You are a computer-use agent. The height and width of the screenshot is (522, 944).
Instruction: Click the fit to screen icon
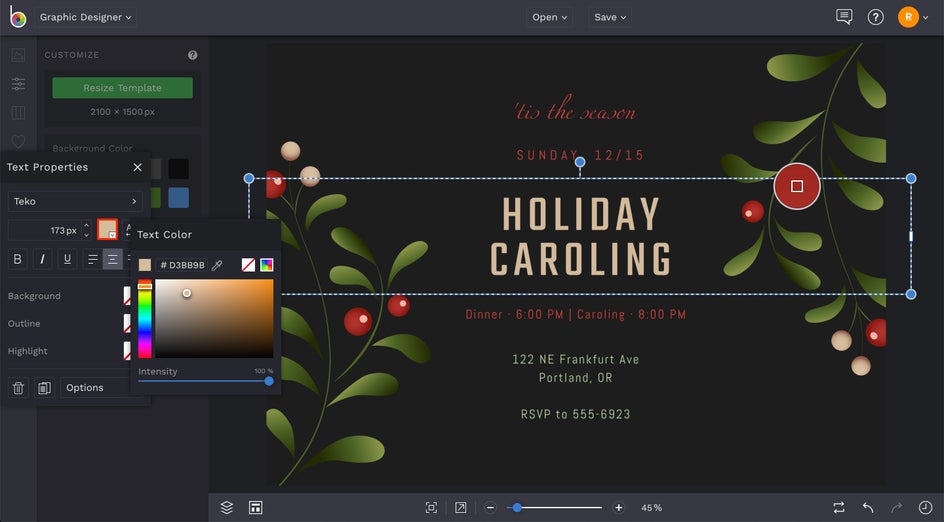431,508
